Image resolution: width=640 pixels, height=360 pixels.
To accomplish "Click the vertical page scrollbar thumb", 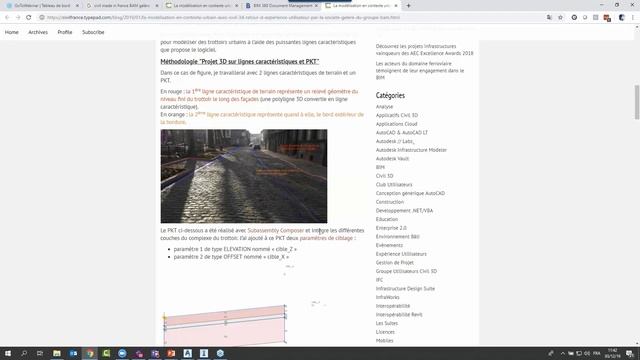I will tap(637, 102).
